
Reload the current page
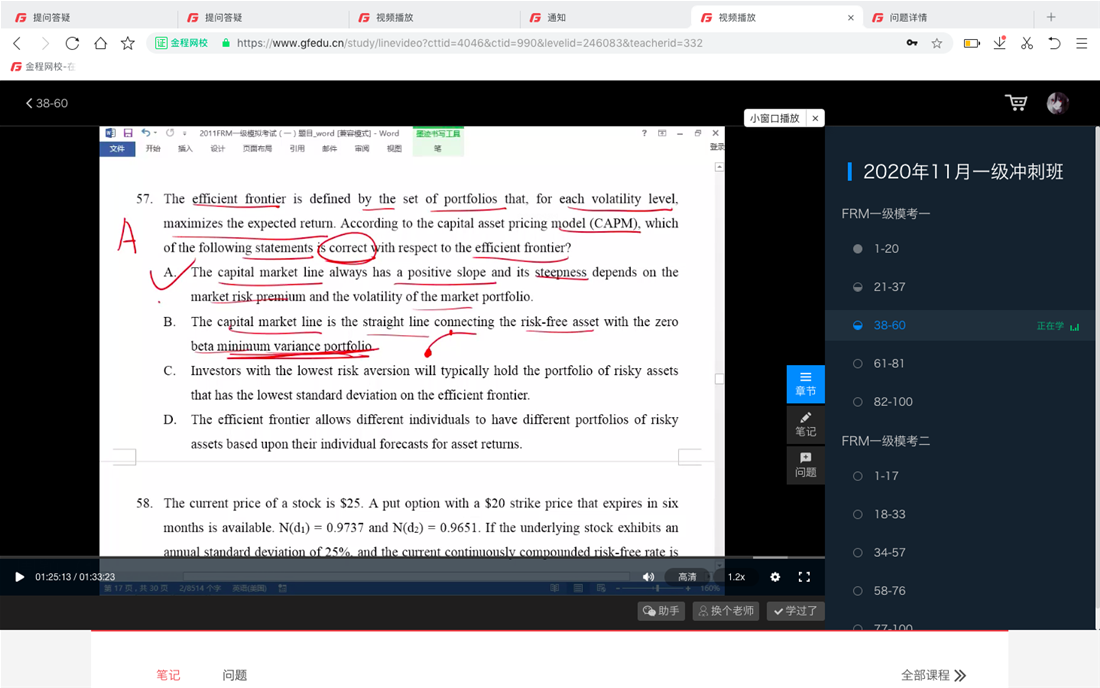[72, 43]
